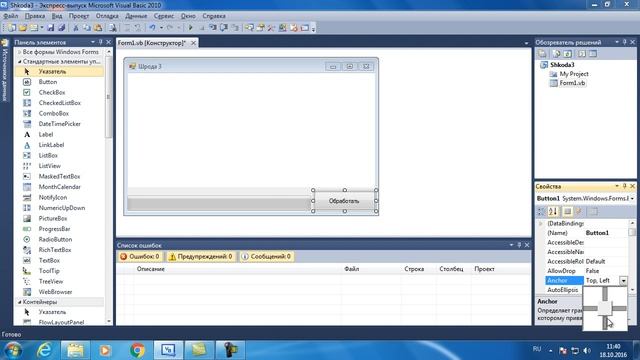The image size is (640, 360).
Task: Click the Copy toolbar icon
Action: click(x=87, y=28)
